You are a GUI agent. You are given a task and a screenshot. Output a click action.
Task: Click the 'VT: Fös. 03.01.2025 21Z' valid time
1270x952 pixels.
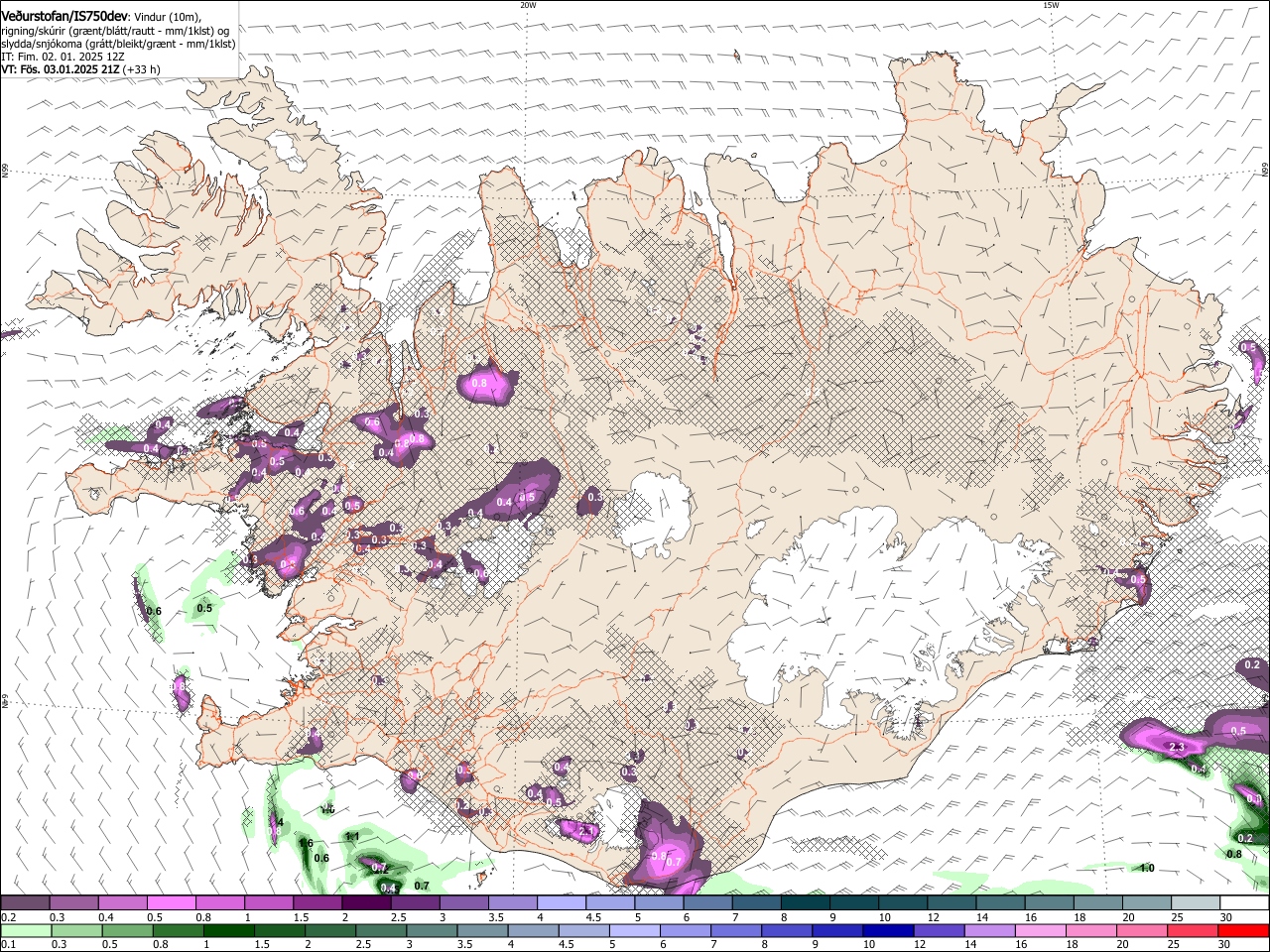pos(60,69)
